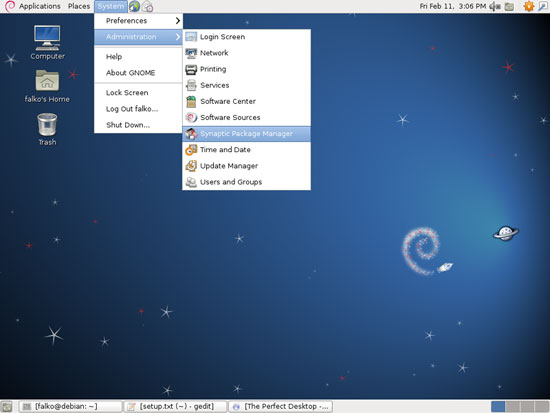Choose Log Out falko... entry
The height and width of the screenshot is (413, 550).
[x=138, y=109]
